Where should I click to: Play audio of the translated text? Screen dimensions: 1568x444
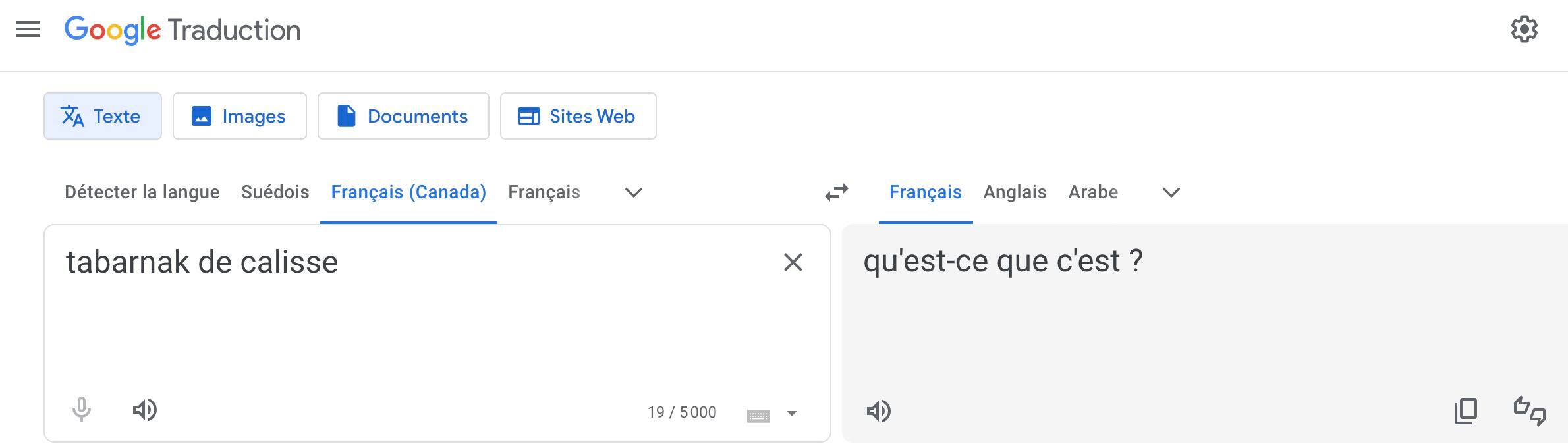pyautogui.click(x=880, y=412)
